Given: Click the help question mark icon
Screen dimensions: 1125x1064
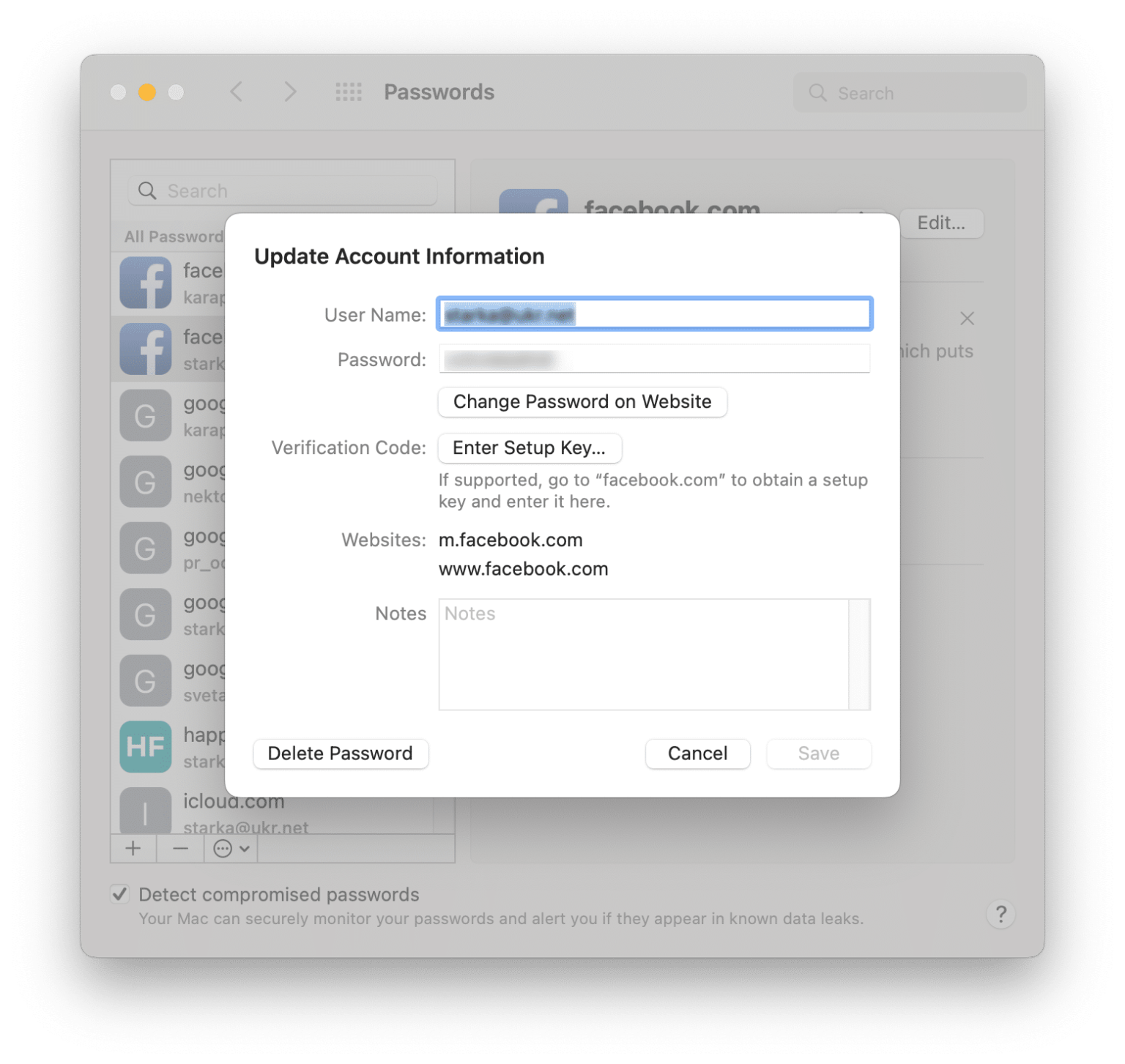Looking at the screenshot, I should (1000, 915).
